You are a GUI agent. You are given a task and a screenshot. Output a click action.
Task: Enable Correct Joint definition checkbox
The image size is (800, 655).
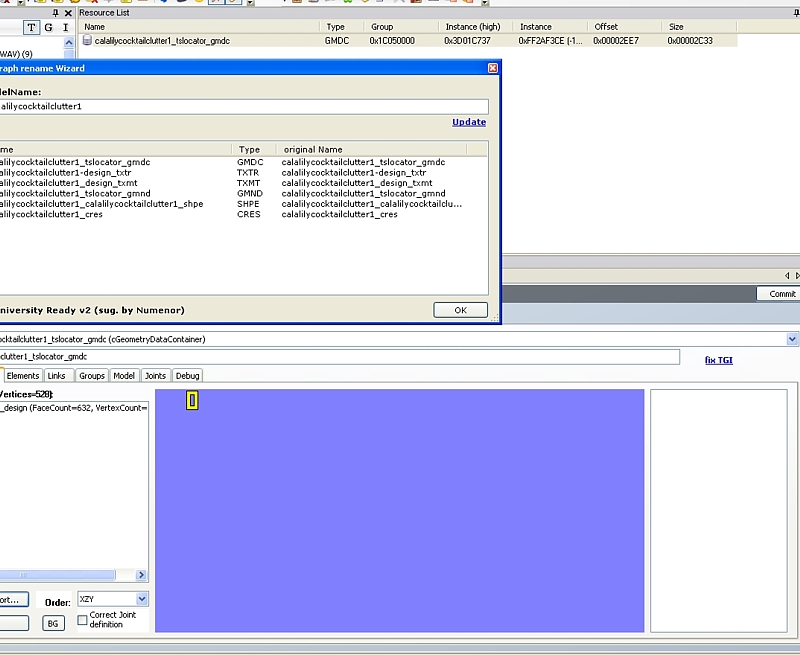[x=83, y=620]
